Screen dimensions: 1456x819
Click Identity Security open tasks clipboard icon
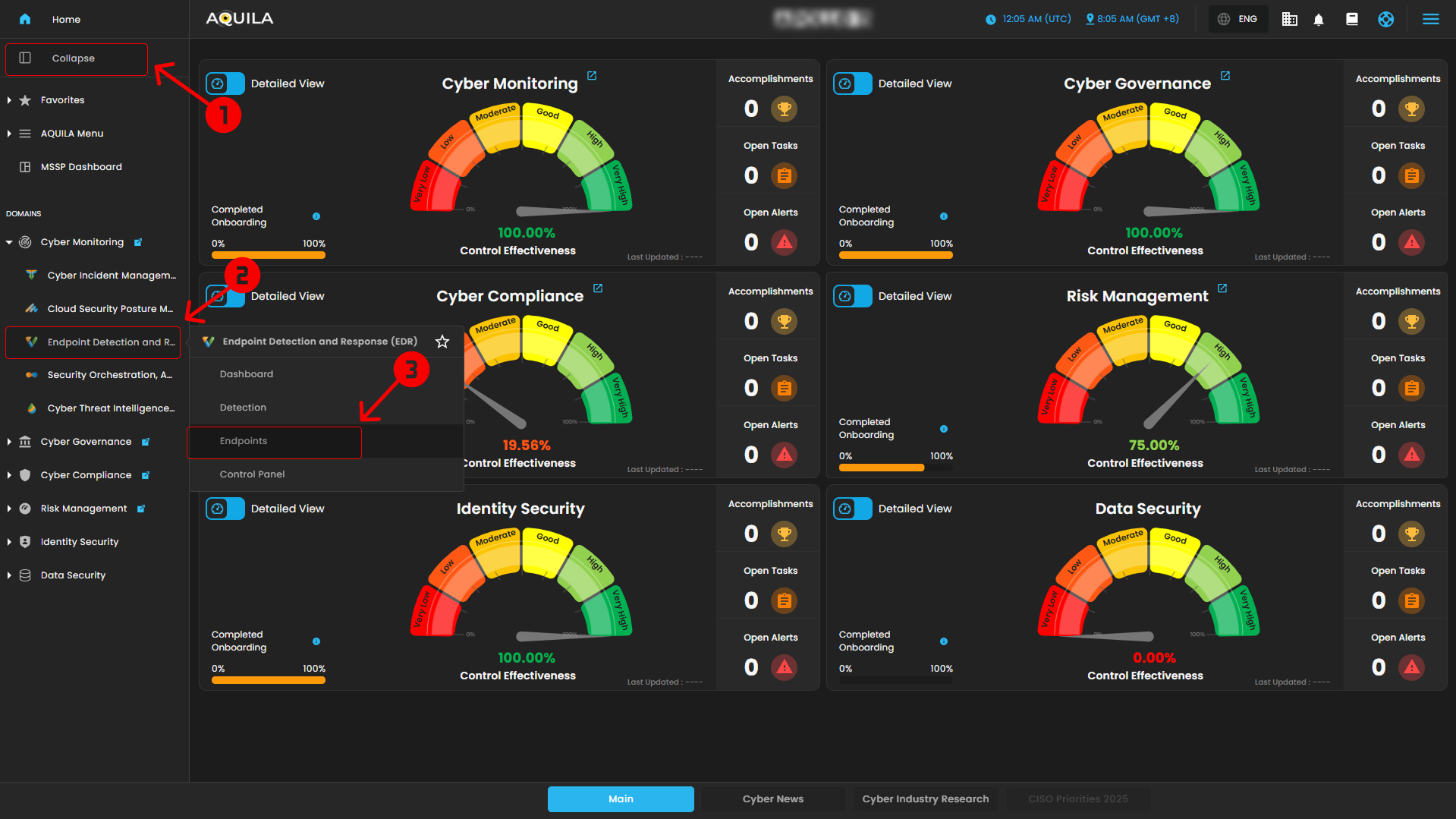pos(784,600)
